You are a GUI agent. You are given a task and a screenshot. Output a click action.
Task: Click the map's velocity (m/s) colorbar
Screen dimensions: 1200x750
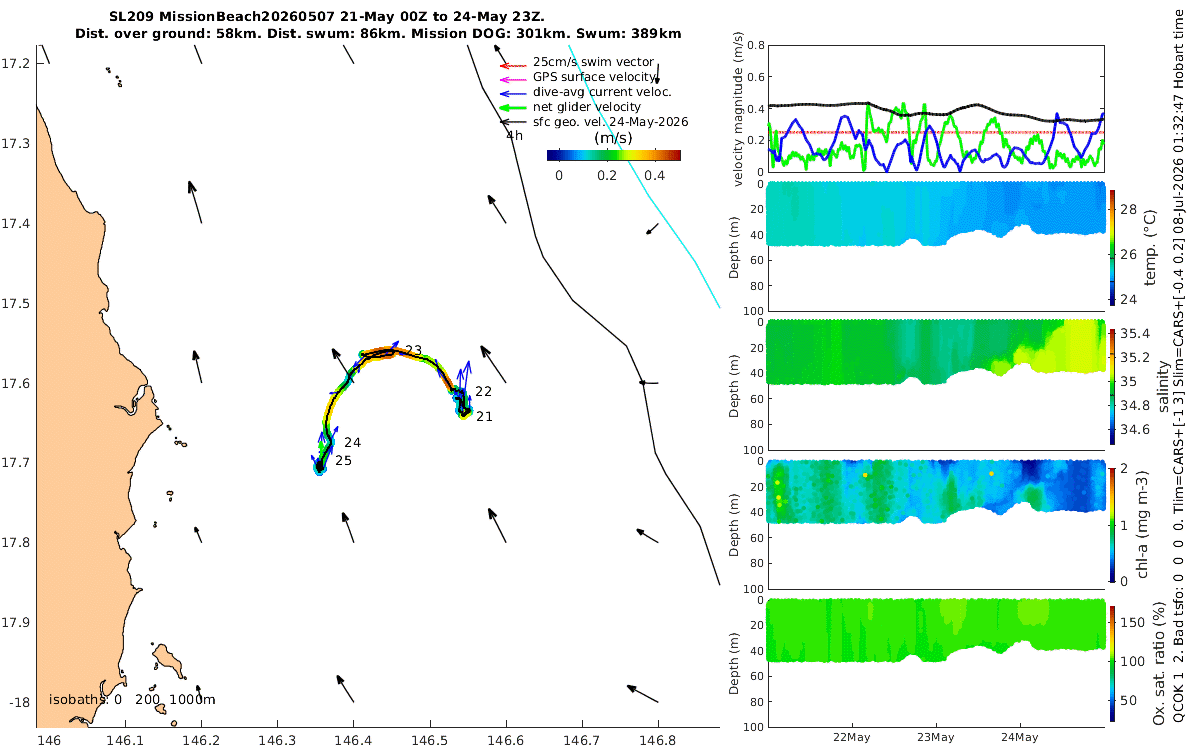coord(614,155)
